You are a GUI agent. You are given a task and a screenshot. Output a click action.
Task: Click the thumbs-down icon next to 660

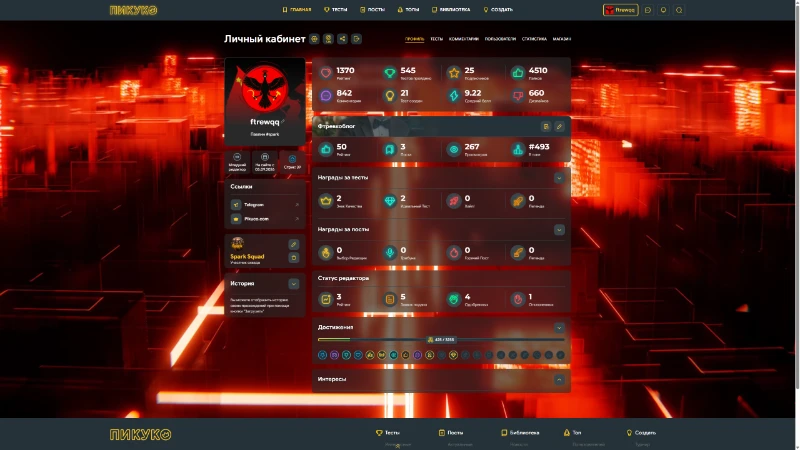coord(518,95)
